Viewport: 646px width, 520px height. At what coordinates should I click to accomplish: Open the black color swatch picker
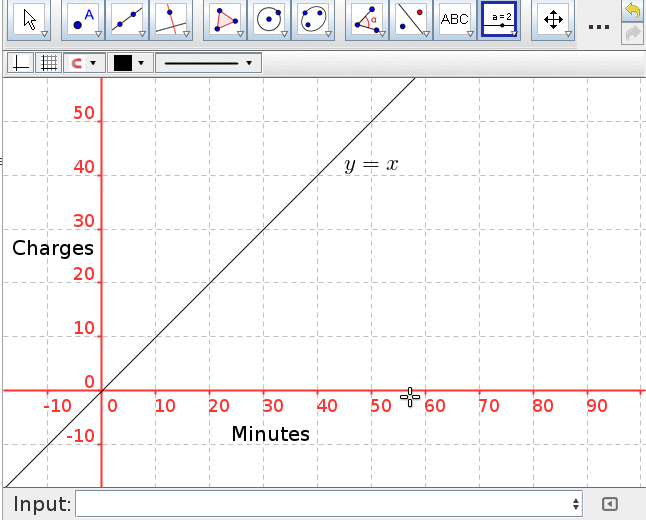129,63
